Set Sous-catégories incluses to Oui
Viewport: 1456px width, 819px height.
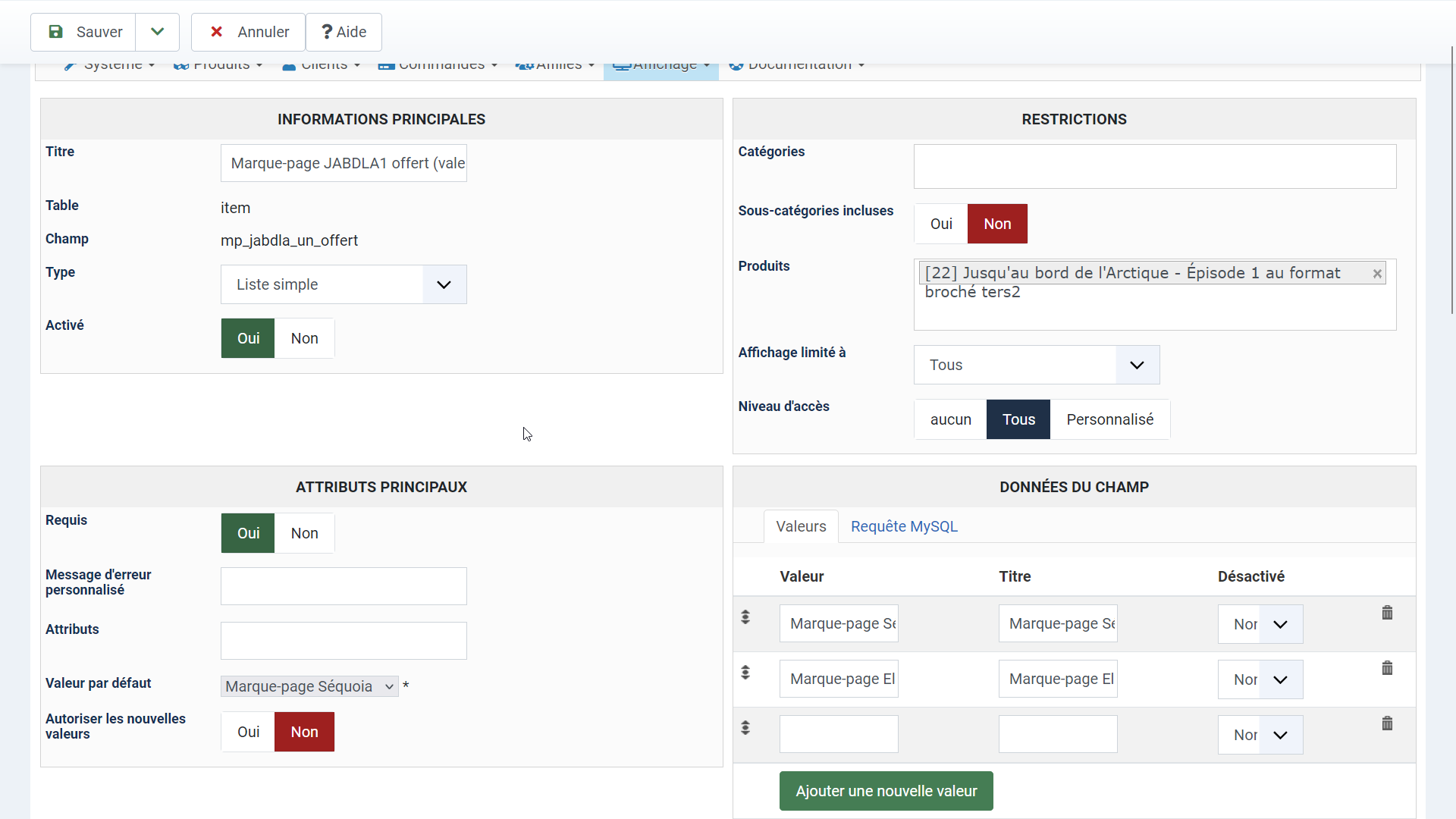pyautogui.click(x=941, y=224)
